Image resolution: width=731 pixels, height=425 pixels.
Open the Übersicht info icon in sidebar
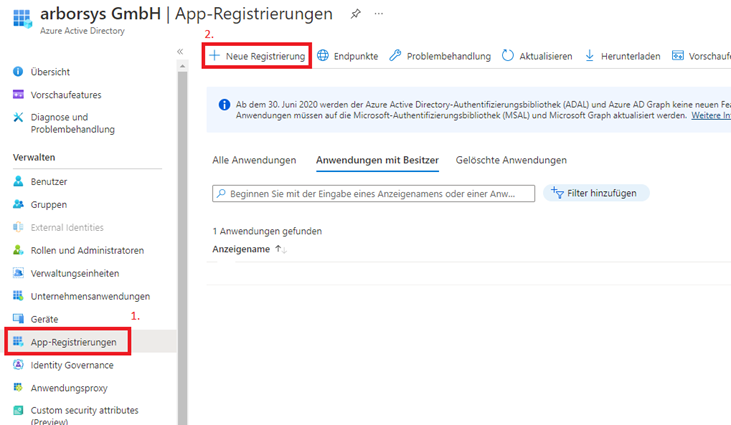tap(18, 72)
